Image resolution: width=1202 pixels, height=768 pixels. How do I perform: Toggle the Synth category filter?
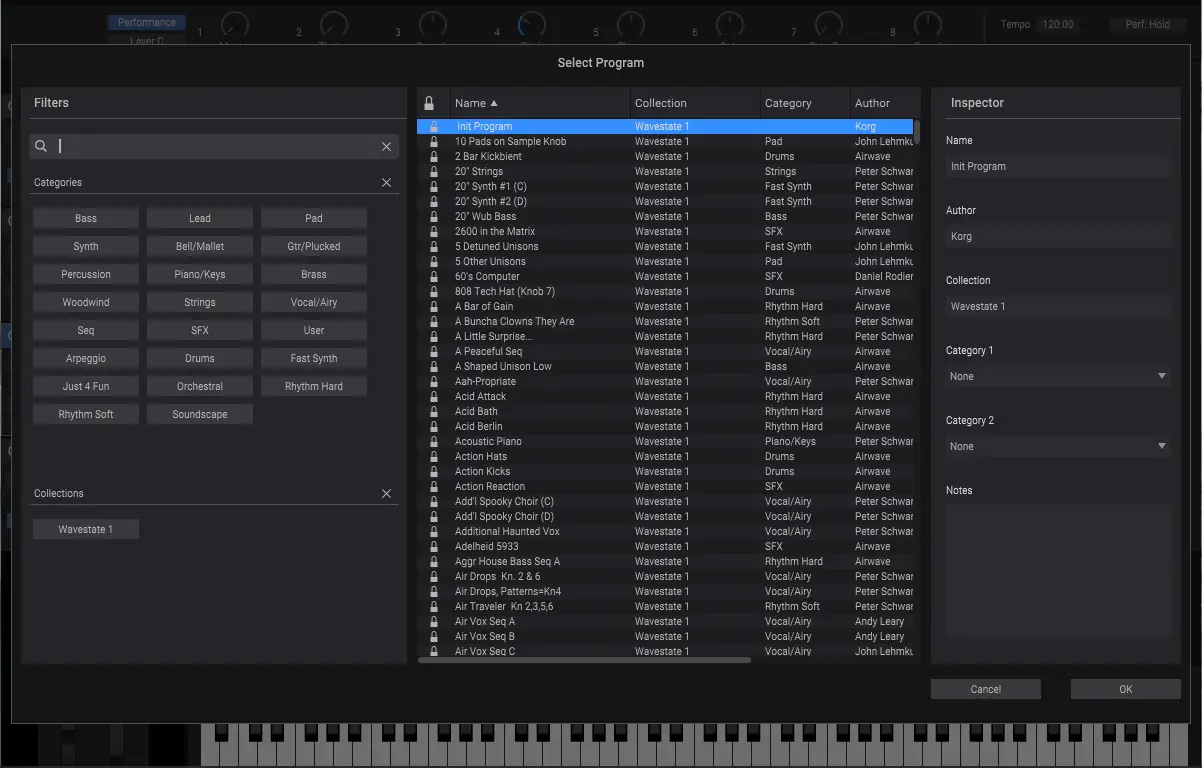coord(86,246)
